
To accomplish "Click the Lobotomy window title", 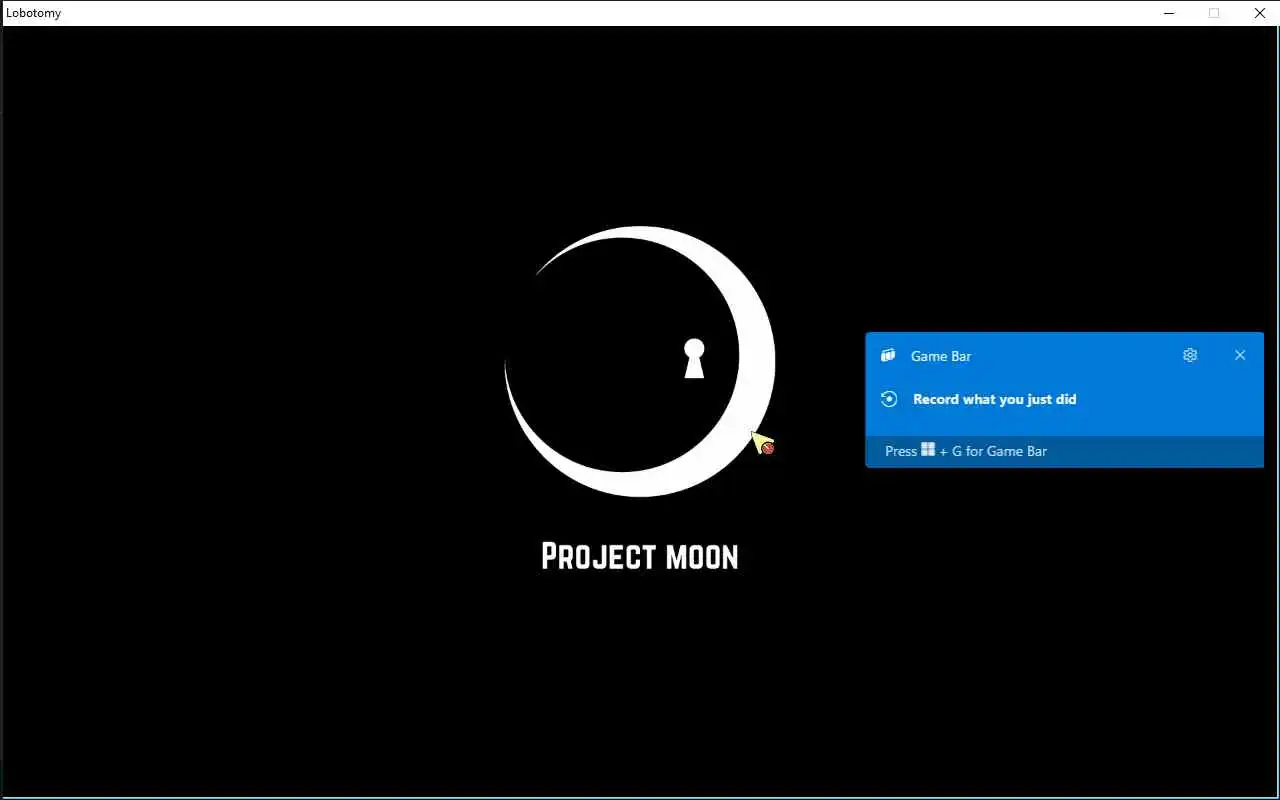I will click(x=34, y=13).
